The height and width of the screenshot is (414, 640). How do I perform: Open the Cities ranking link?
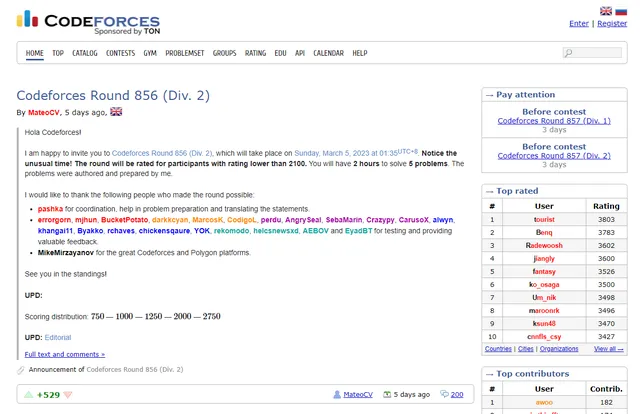point(526,349)
